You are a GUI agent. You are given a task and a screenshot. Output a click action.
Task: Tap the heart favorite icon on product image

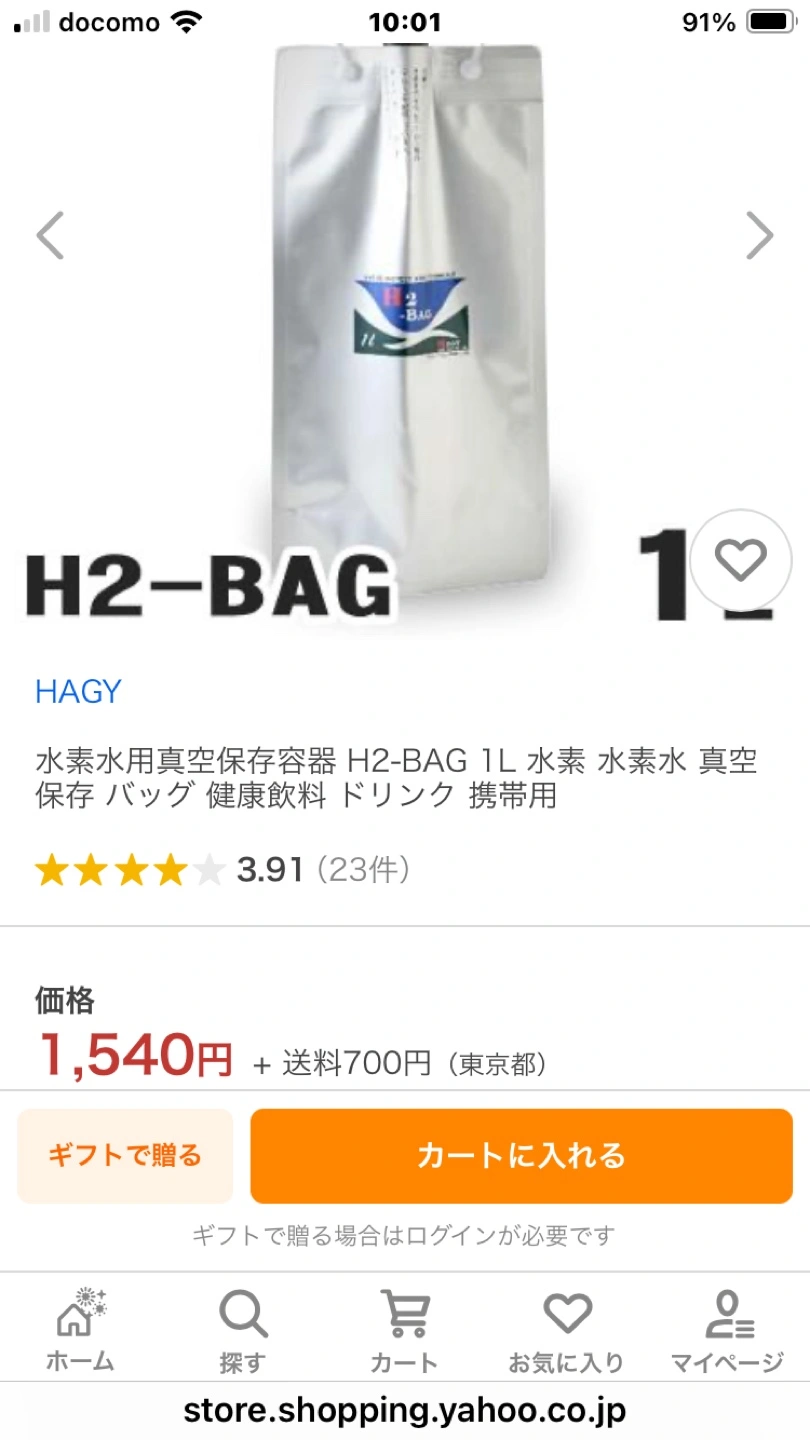tap(741, 560)
